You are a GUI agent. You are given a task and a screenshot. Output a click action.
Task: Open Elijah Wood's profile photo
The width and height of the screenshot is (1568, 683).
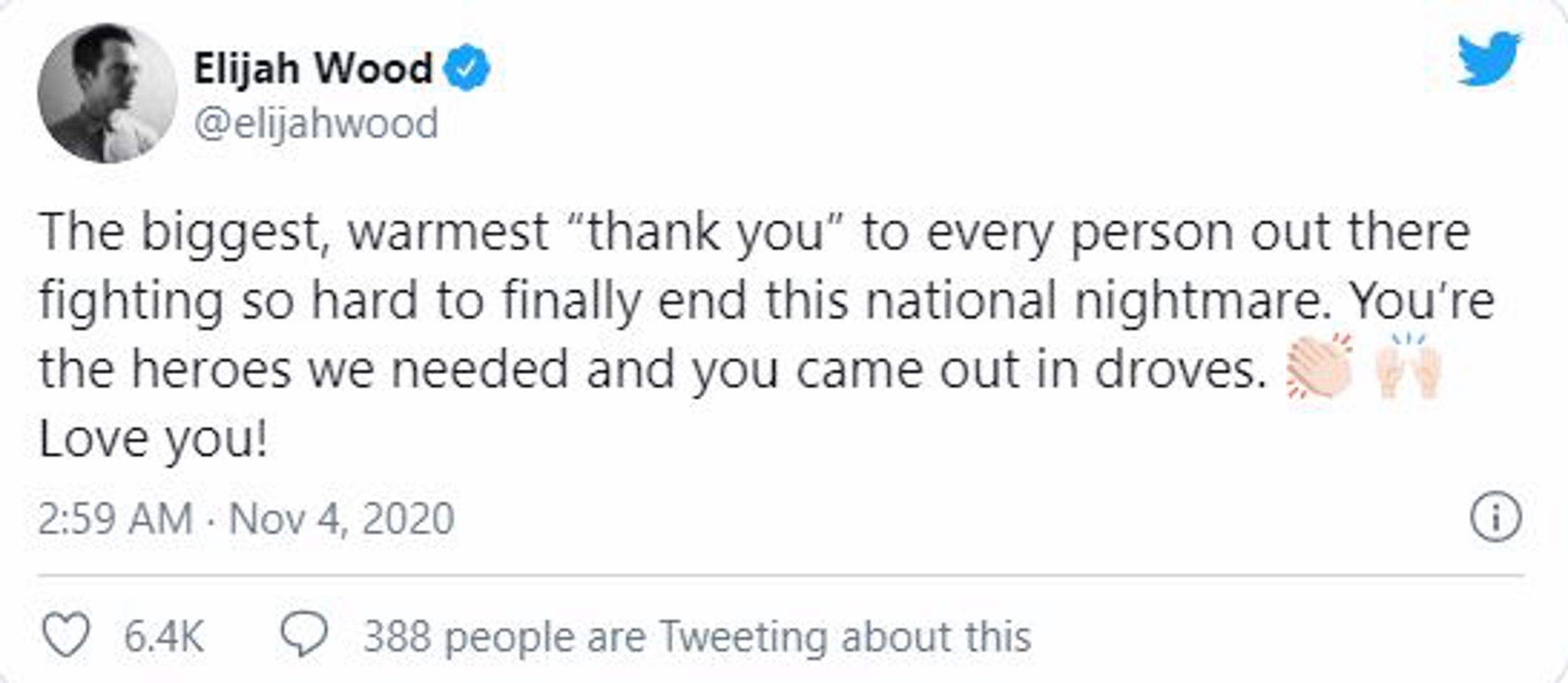point(107,93)
